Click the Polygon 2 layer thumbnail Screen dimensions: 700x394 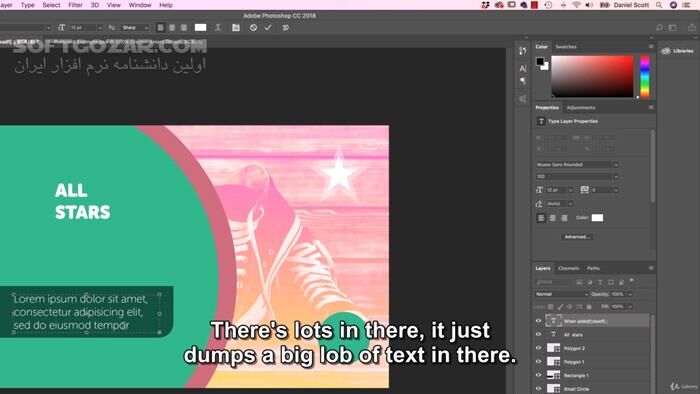[x=554, y=348]
